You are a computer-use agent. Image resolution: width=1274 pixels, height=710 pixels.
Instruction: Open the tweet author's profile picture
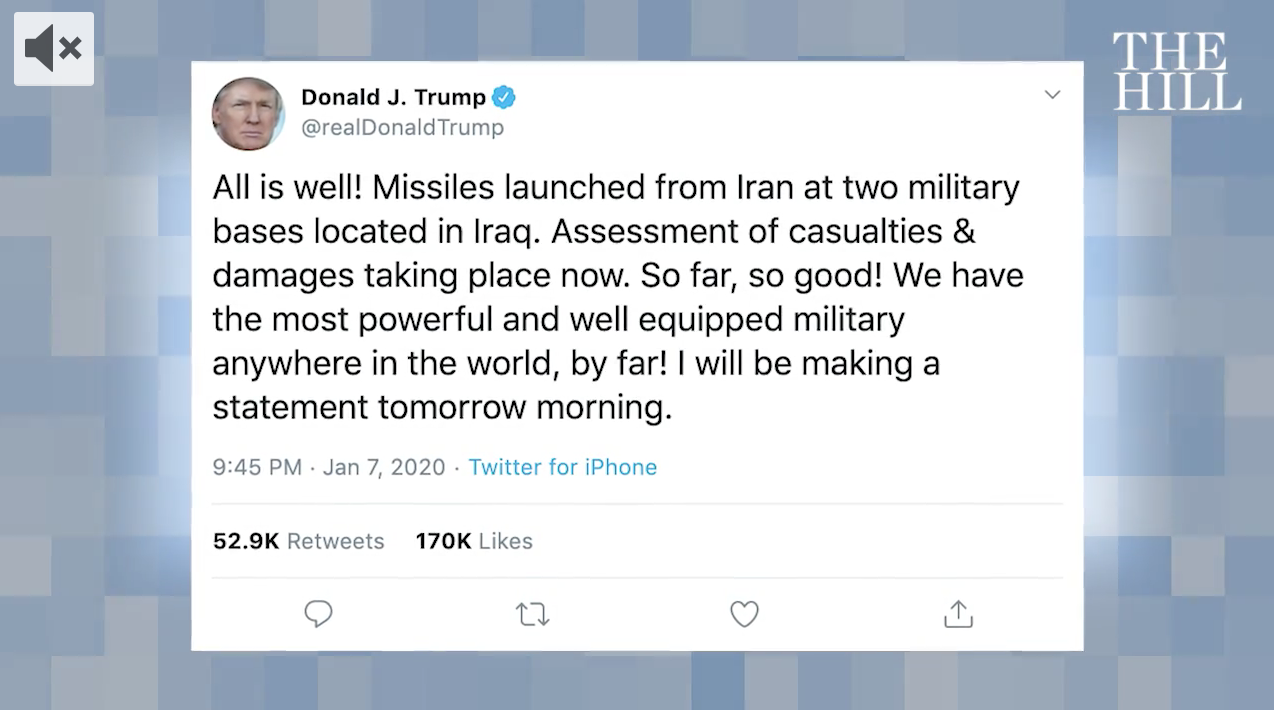click(248, 113)
